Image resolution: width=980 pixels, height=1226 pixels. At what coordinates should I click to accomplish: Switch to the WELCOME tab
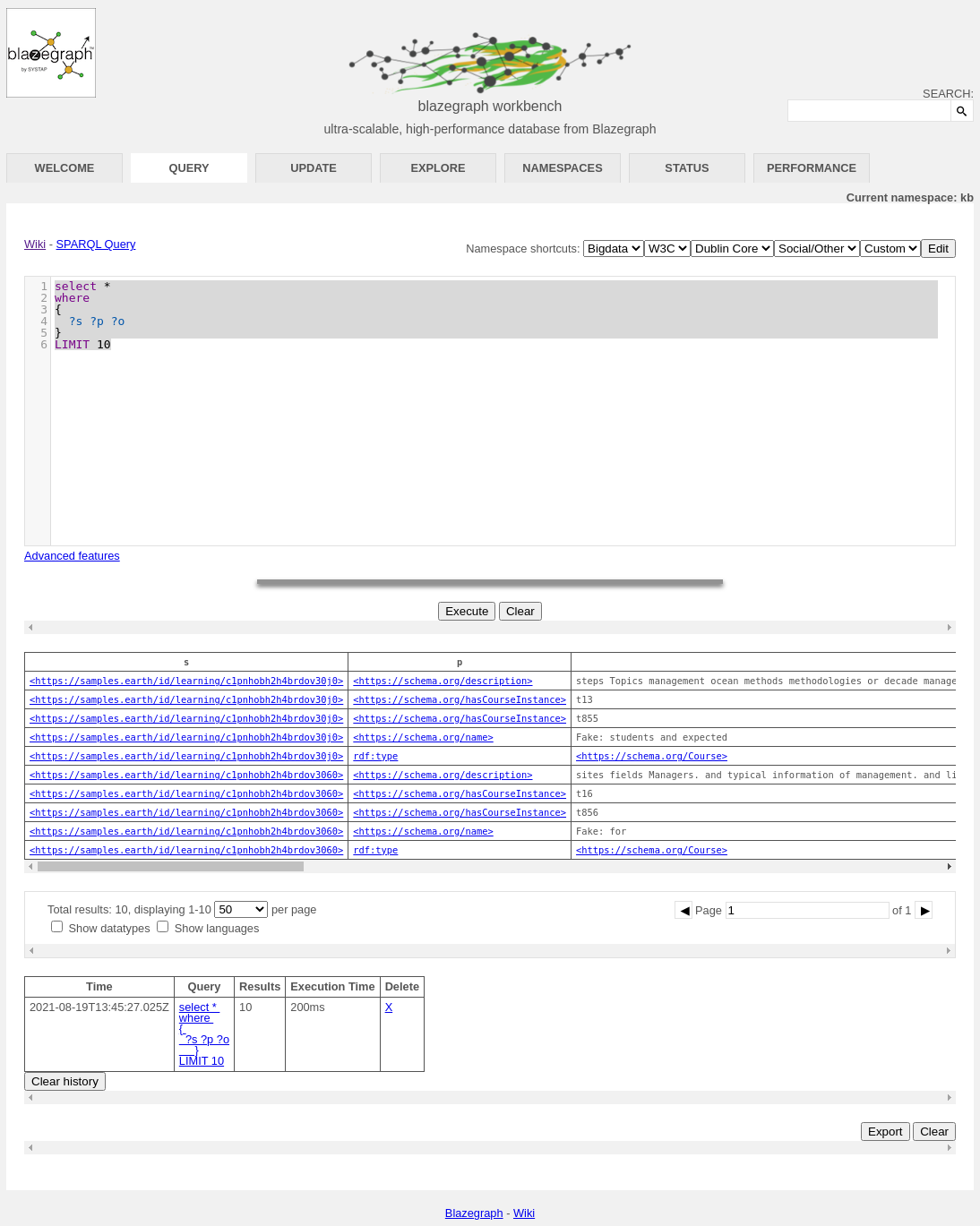64,168
